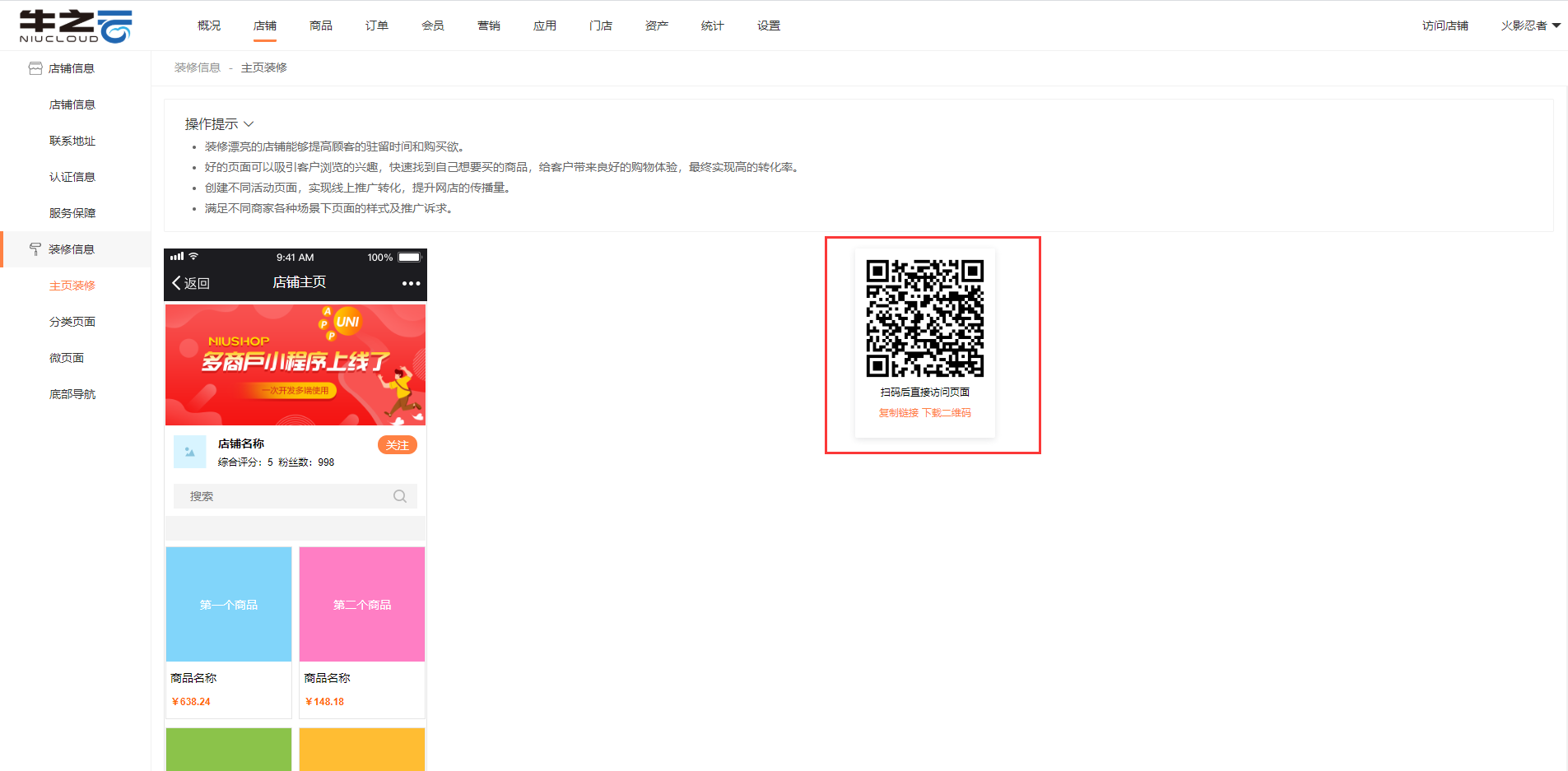The image size is (1568, 771).
Task: Click the price ¥148.18
Action: 324,702
